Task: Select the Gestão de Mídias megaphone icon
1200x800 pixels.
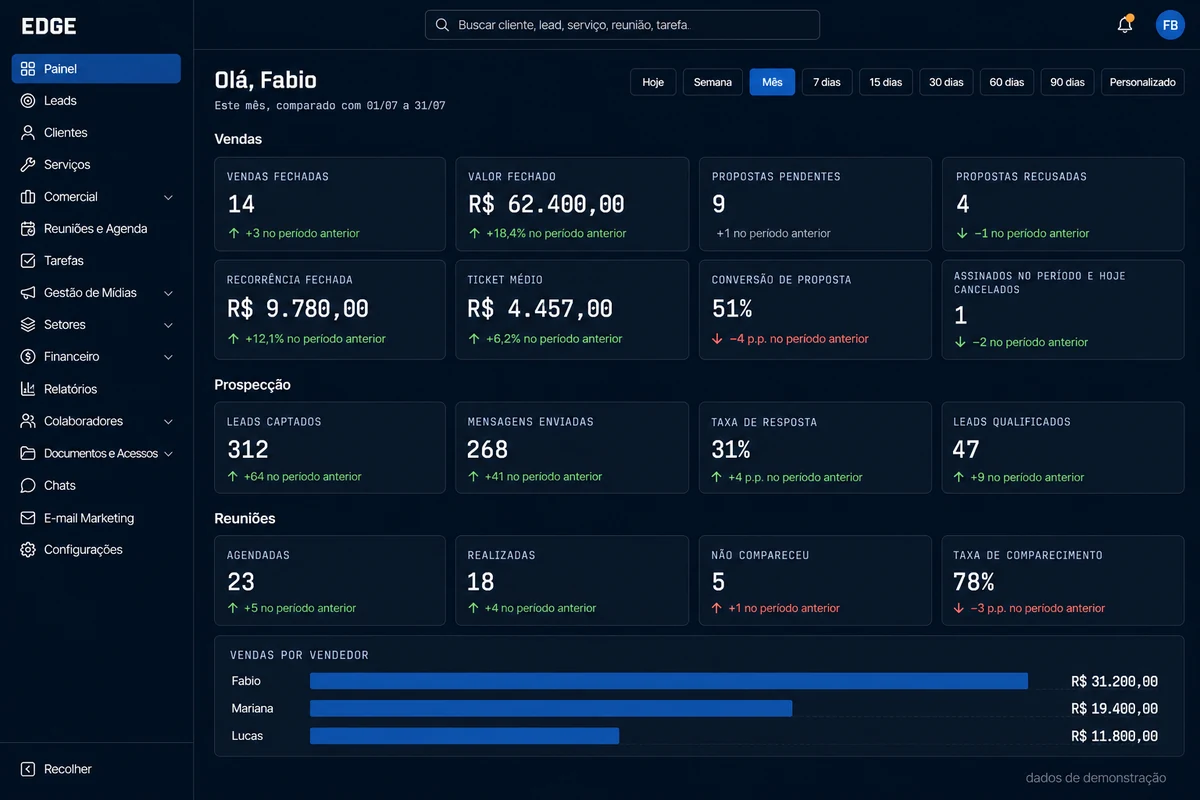Action: pyautogui.click(x=28, y=293)
